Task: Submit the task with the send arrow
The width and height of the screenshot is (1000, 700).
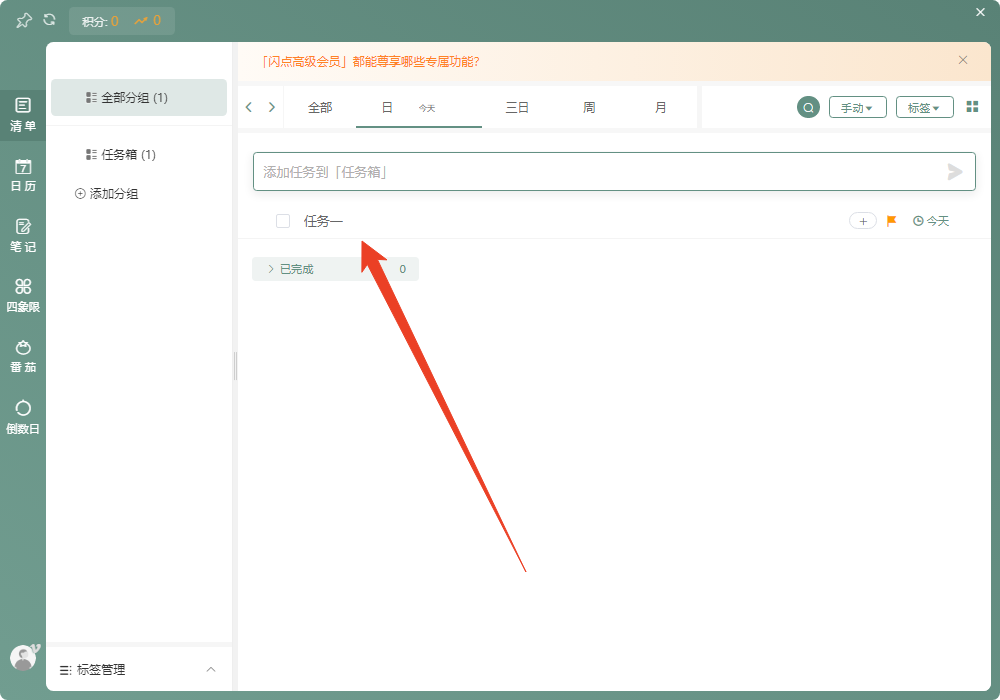Action: 955,171
